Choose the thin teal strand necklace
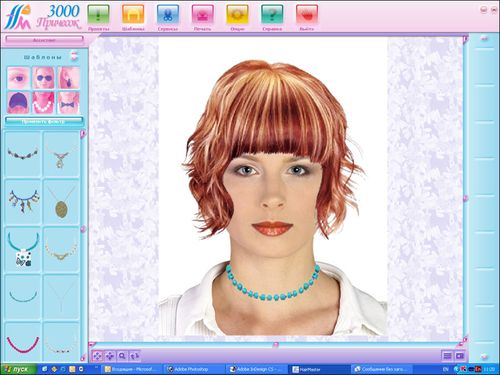Image resolution: width=500 pixels, height=375 pixels. 23,297
